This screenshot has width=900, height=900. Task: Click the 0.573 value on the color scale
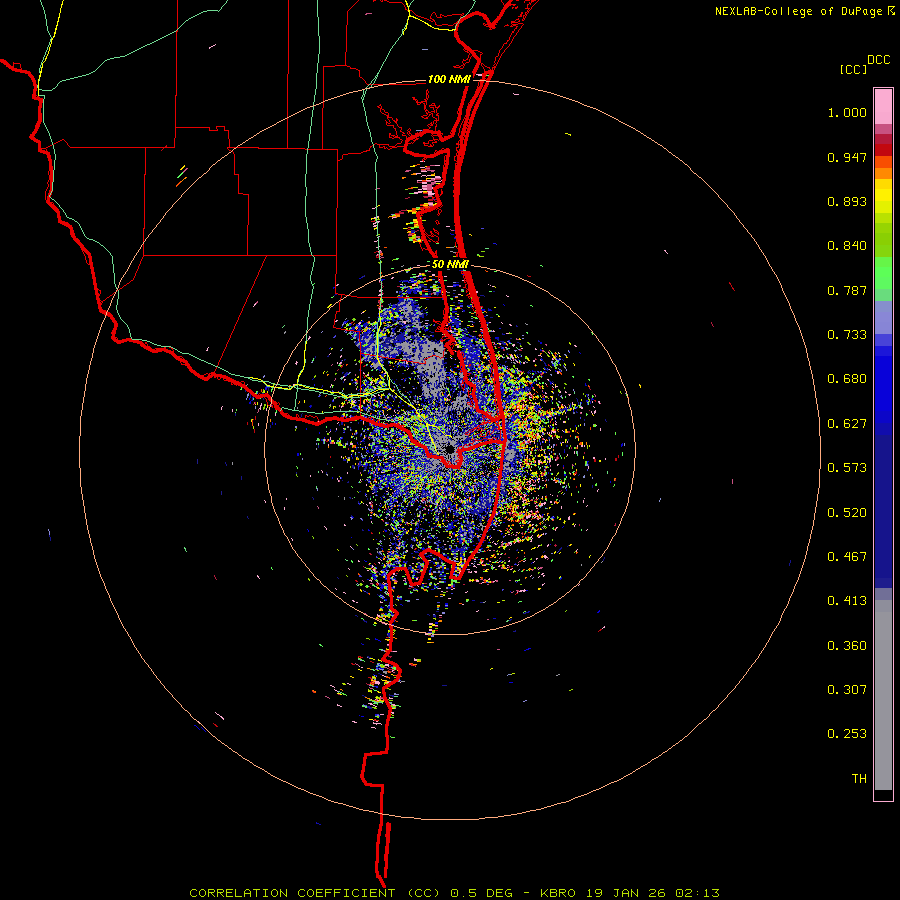847,468
